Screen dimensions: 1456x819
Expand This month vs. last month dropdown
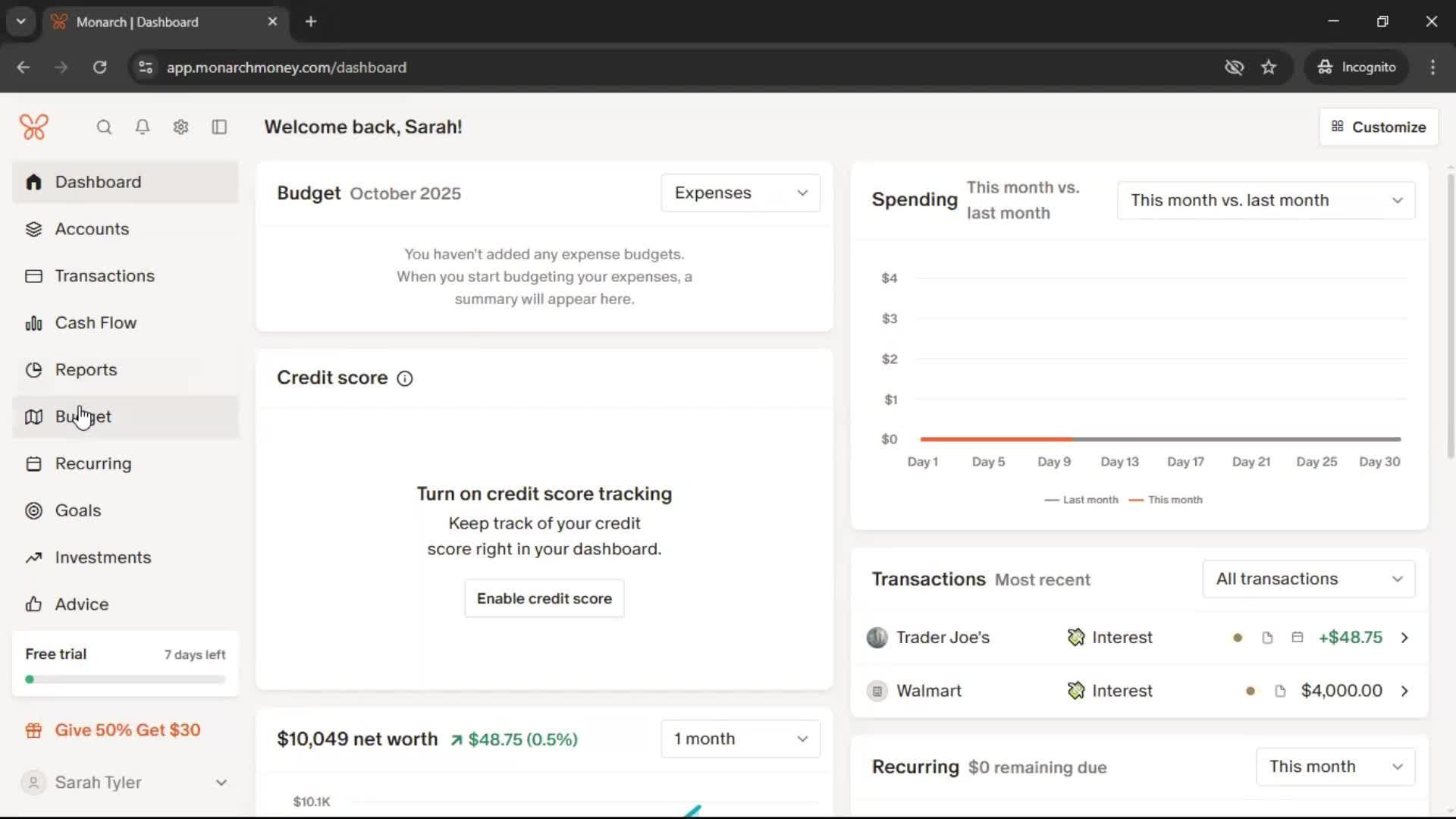point(1265,200)
